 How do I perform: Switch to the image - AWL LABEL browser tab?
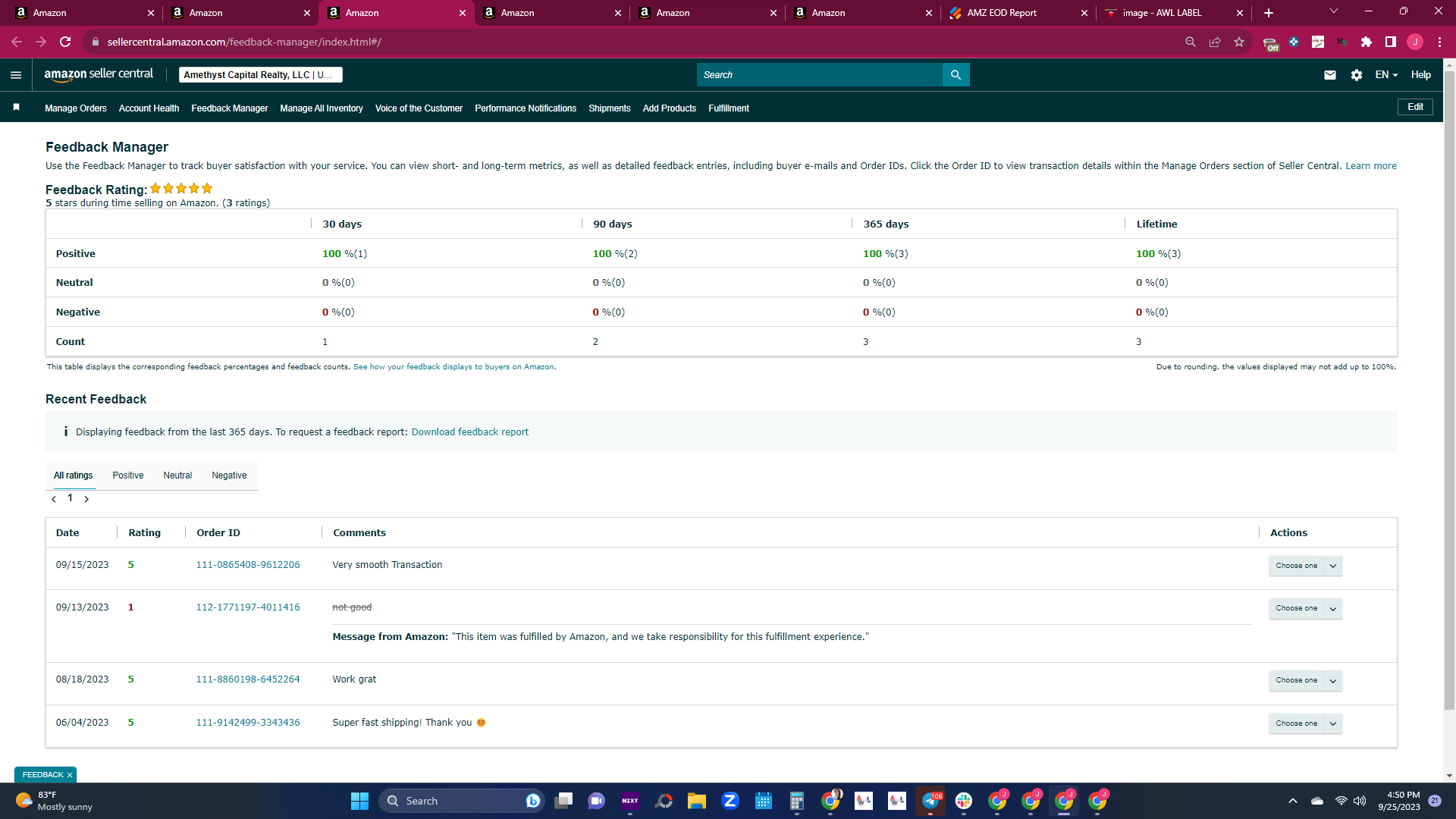[x=1172, y=13]
